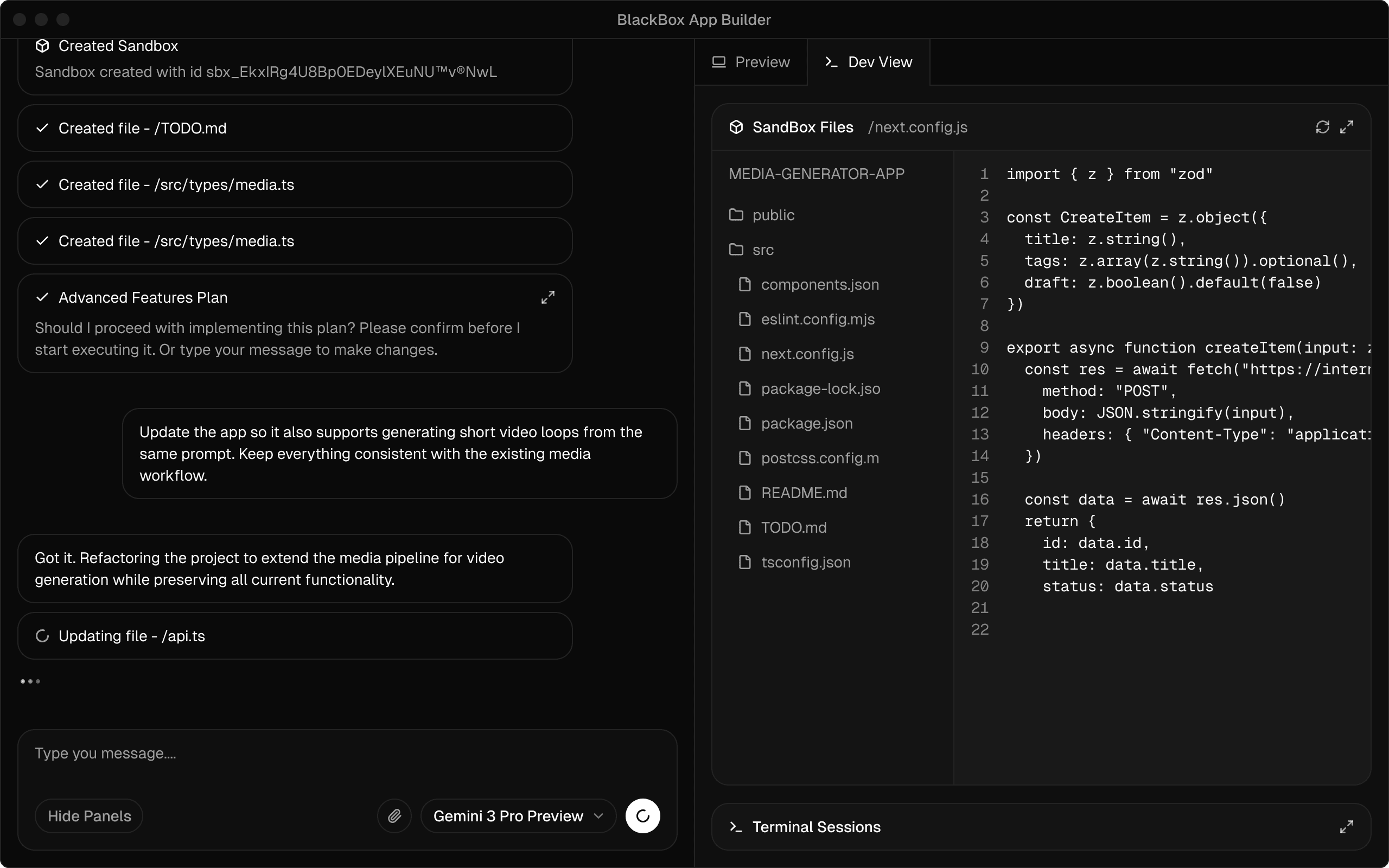Click the Terminal Sessions prompt icon

(736, 827)
